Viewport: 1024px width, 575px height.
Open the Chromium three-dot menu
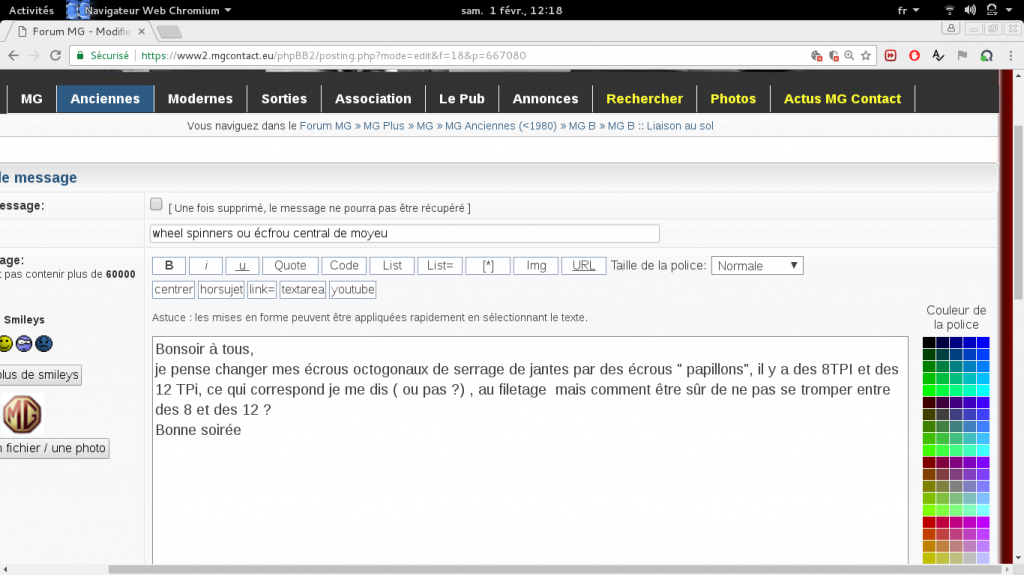[1010, 56]
